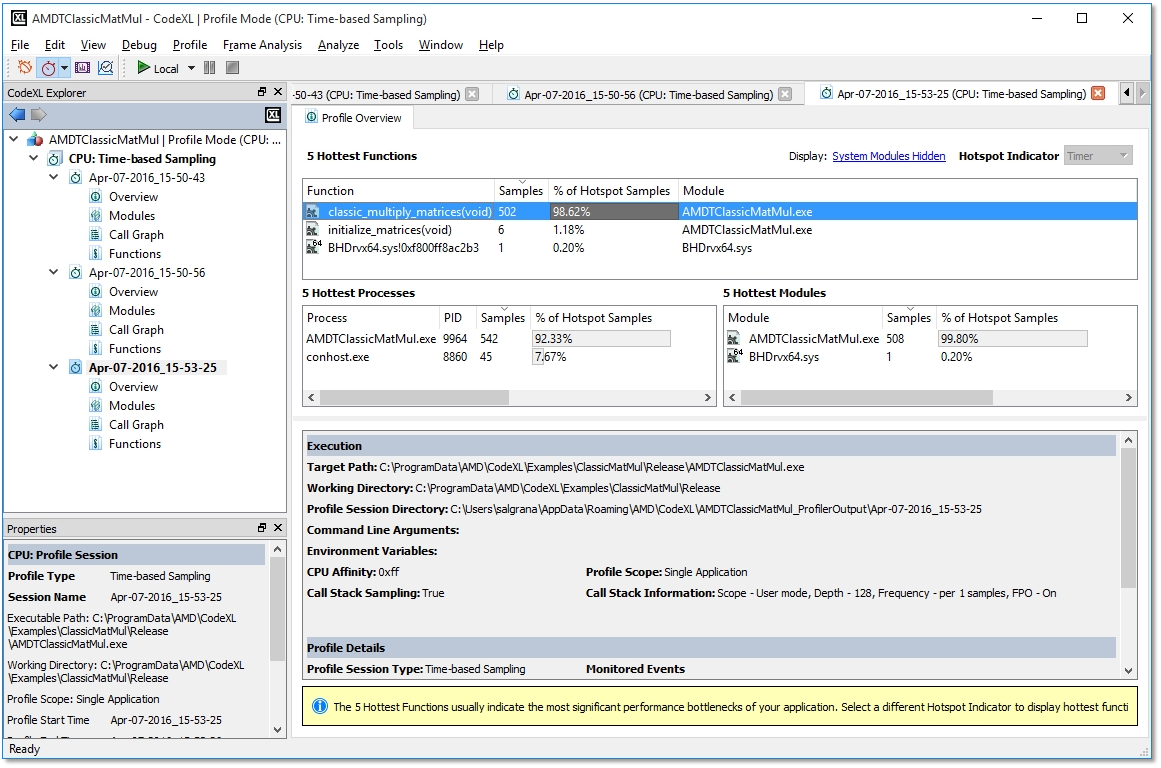Float the Properties panel

[x=261, y=528]
